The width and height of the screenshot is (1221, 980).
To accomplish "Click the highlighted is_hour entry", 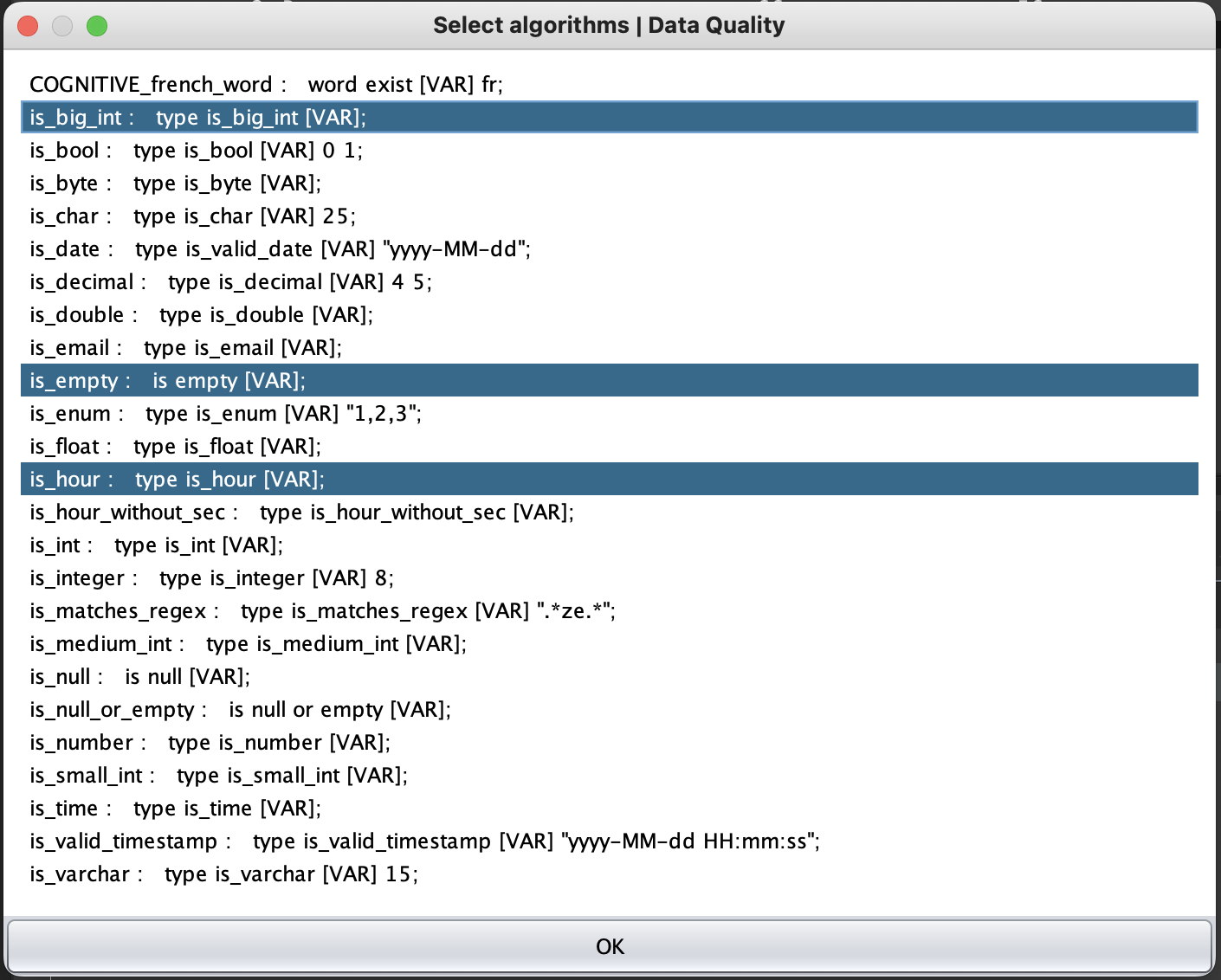I will tap(177, 480).
